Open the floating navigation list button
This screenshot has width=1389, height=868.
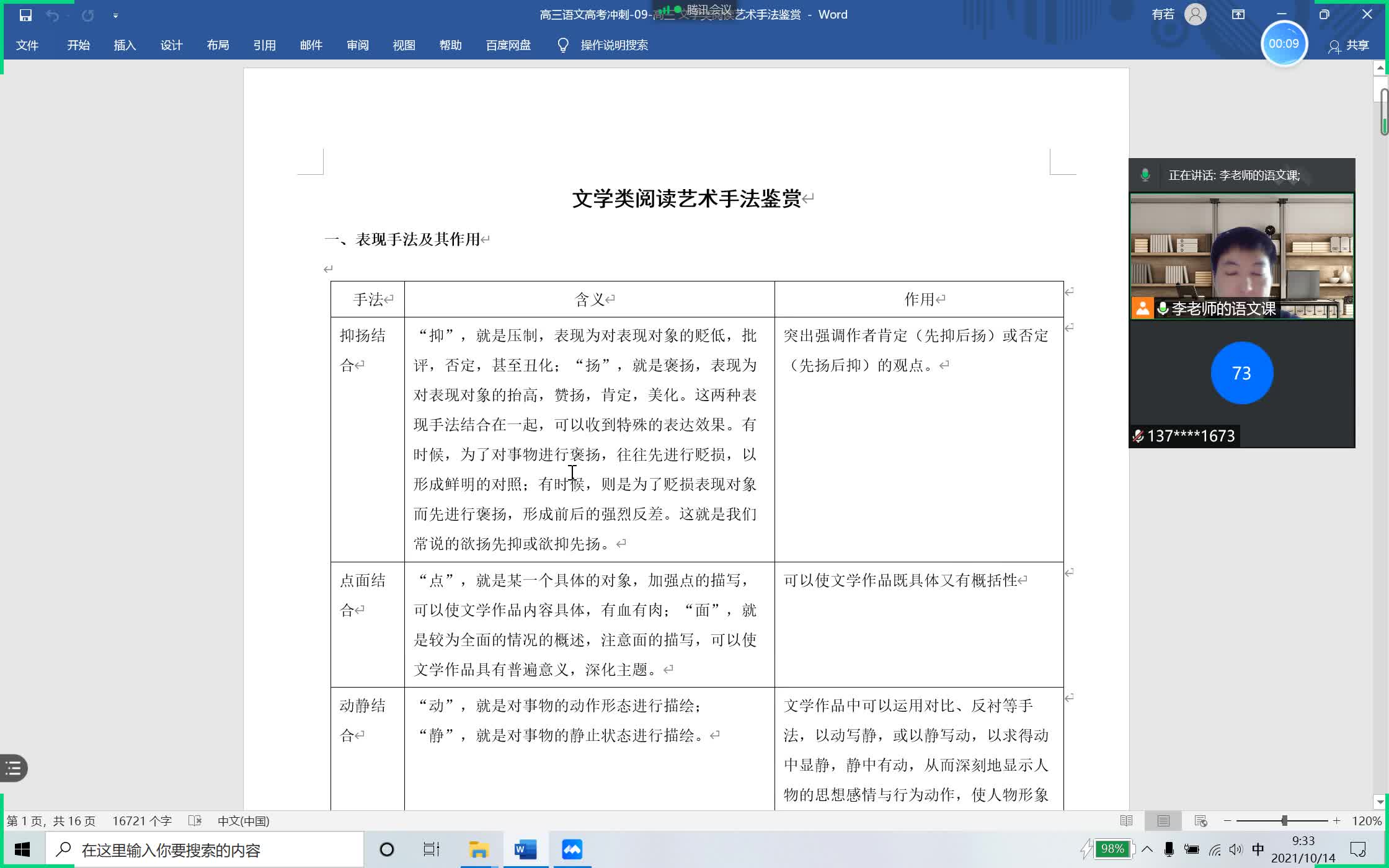coord(14,768)
